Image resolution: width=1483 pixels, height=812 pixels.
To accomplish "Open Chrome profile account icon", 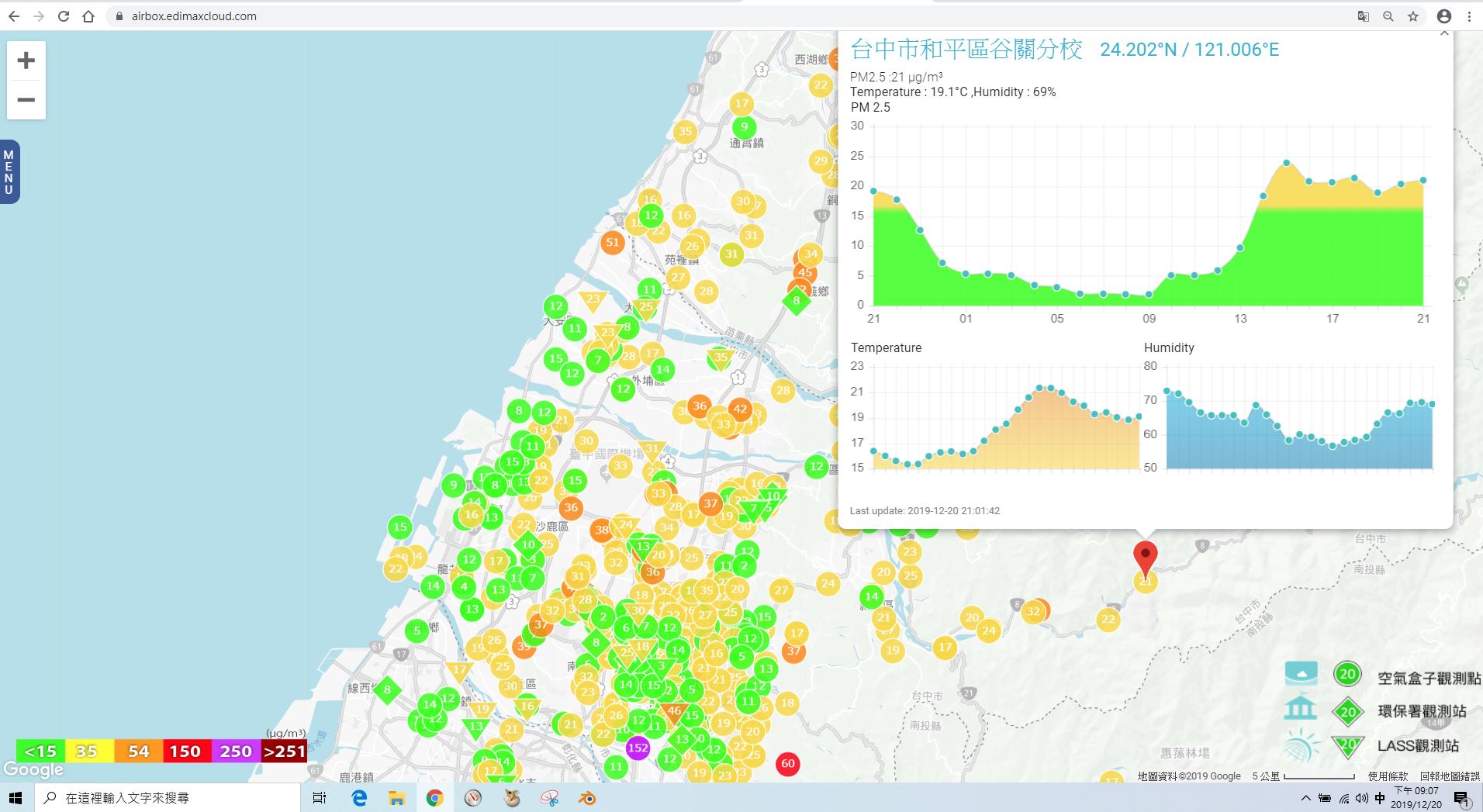I will (x=1443, y=16).
